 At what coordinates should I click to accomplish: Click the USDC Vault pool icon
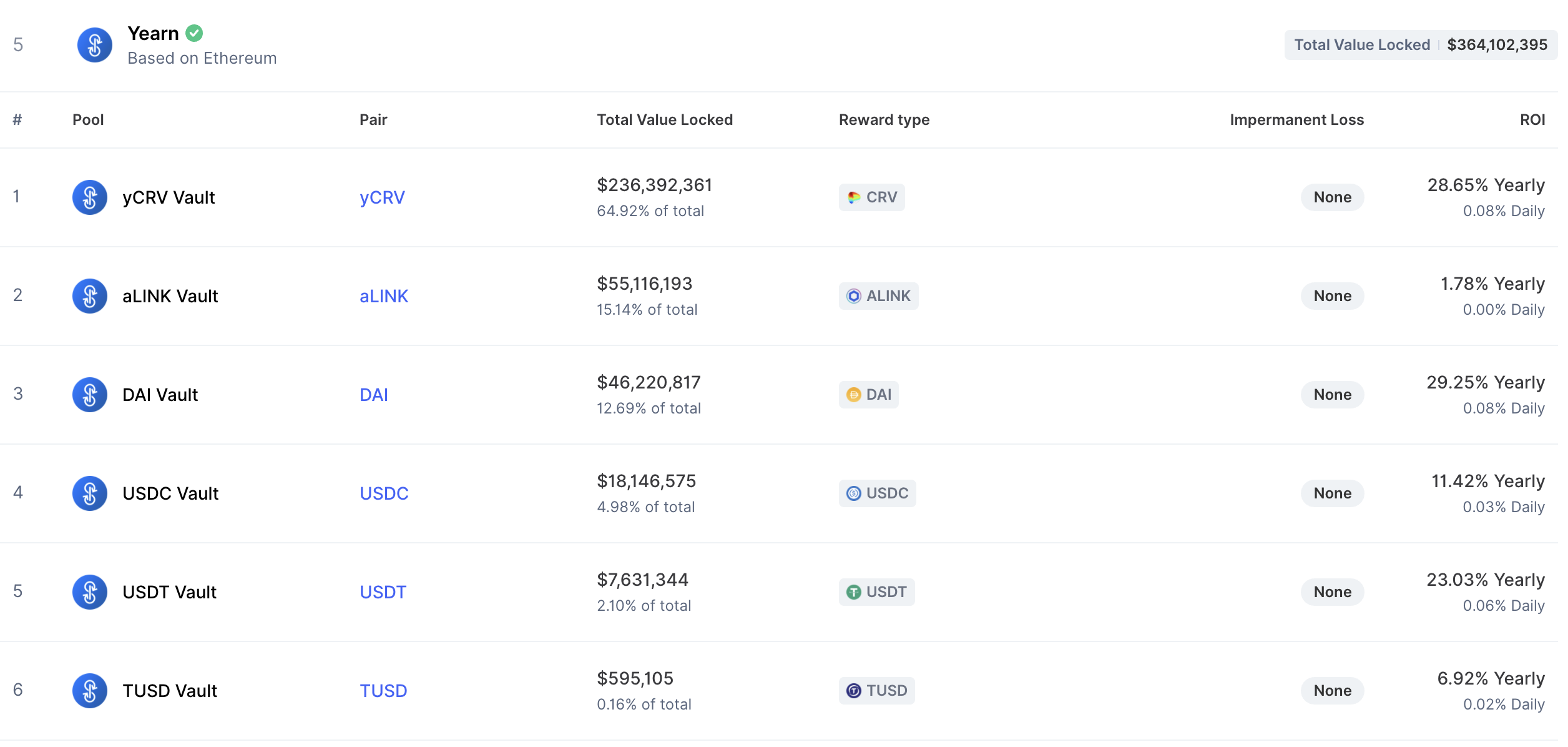(x=90, y=493)
